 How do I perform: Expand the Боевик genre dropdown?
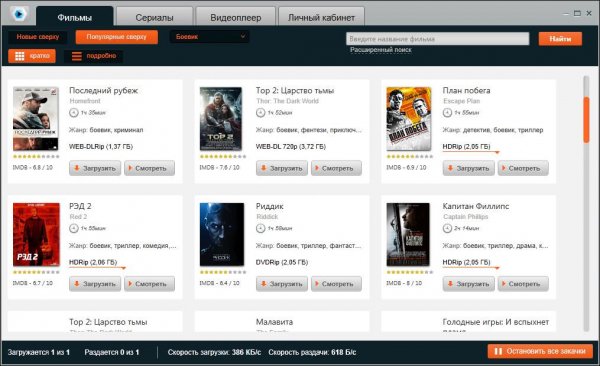(209, 37)
